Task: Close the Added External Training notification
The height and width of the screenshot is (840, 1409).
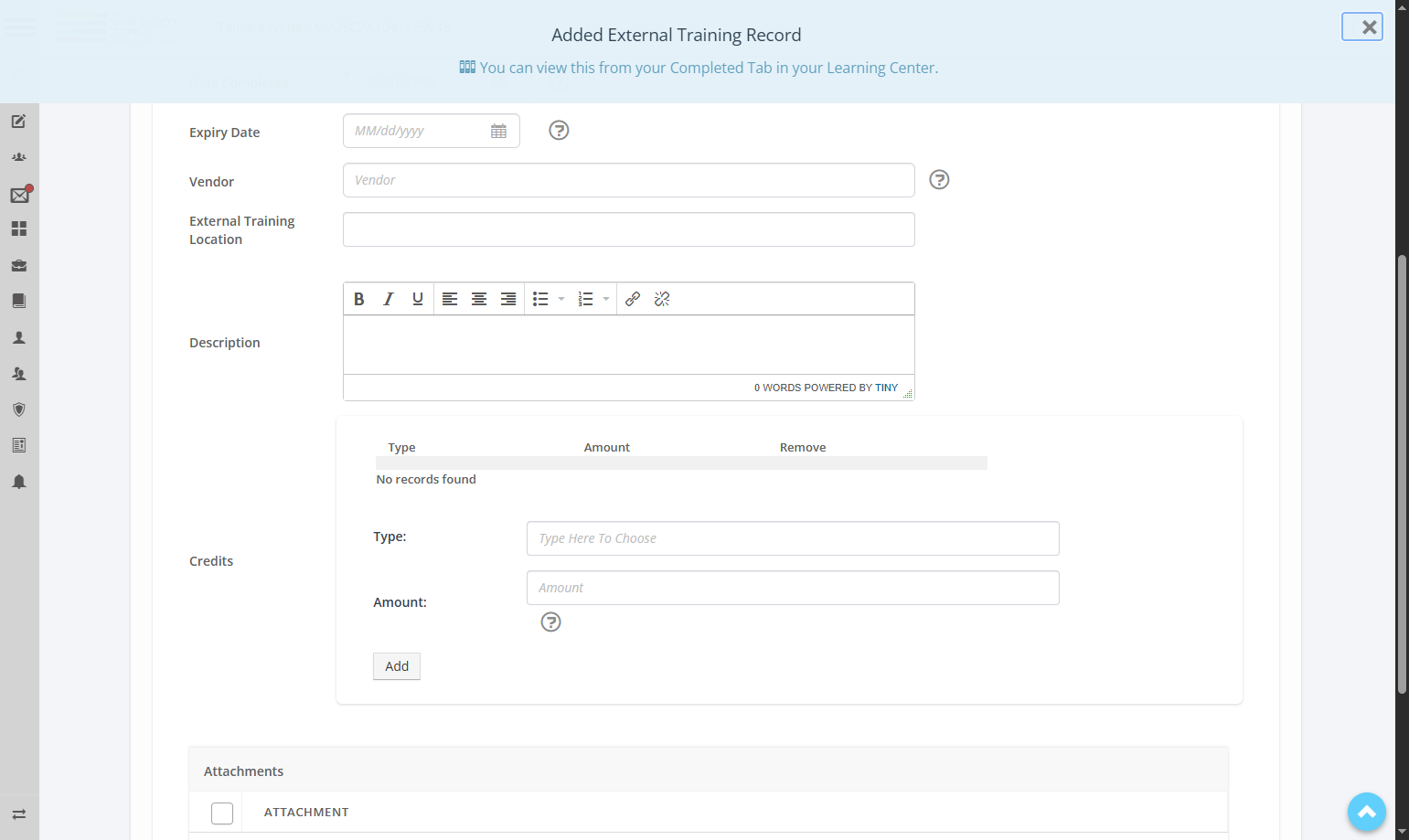Action: click(x=1362, y=27)
